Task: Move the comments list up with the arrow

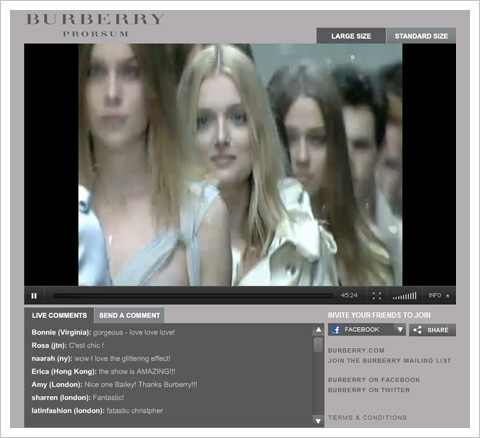Action: coord(318,329)
